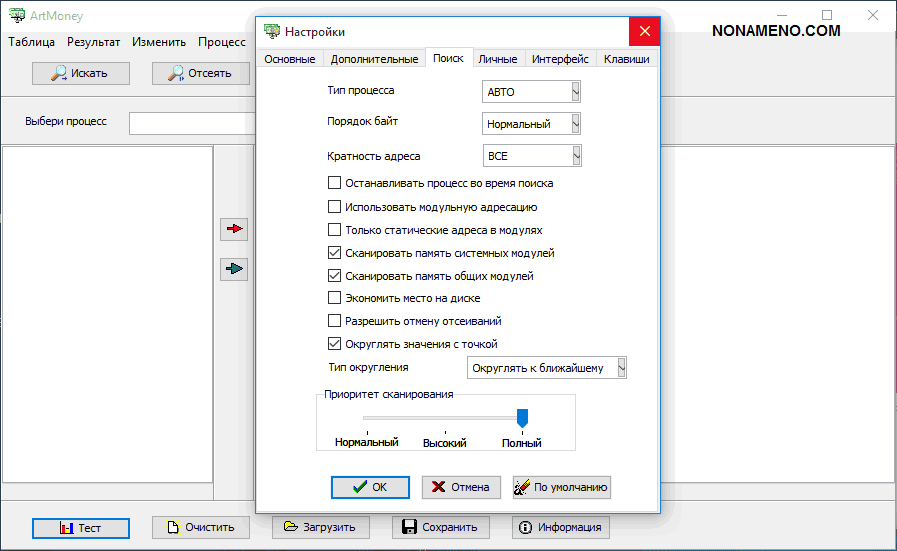This screenshot has height=551, width=897.
Task: Uncheck Сканировать память системных модулей
Action: 334,253
